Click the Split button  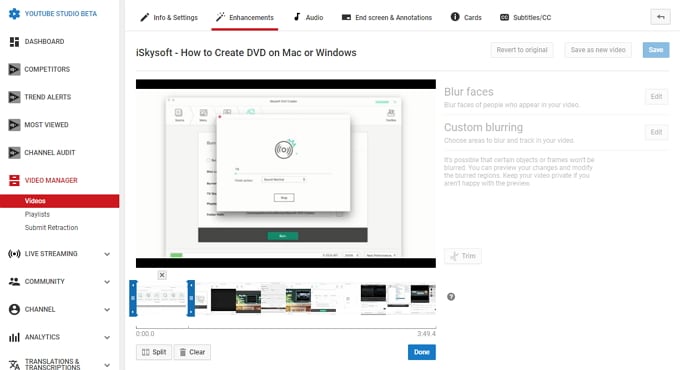[154, 352]
